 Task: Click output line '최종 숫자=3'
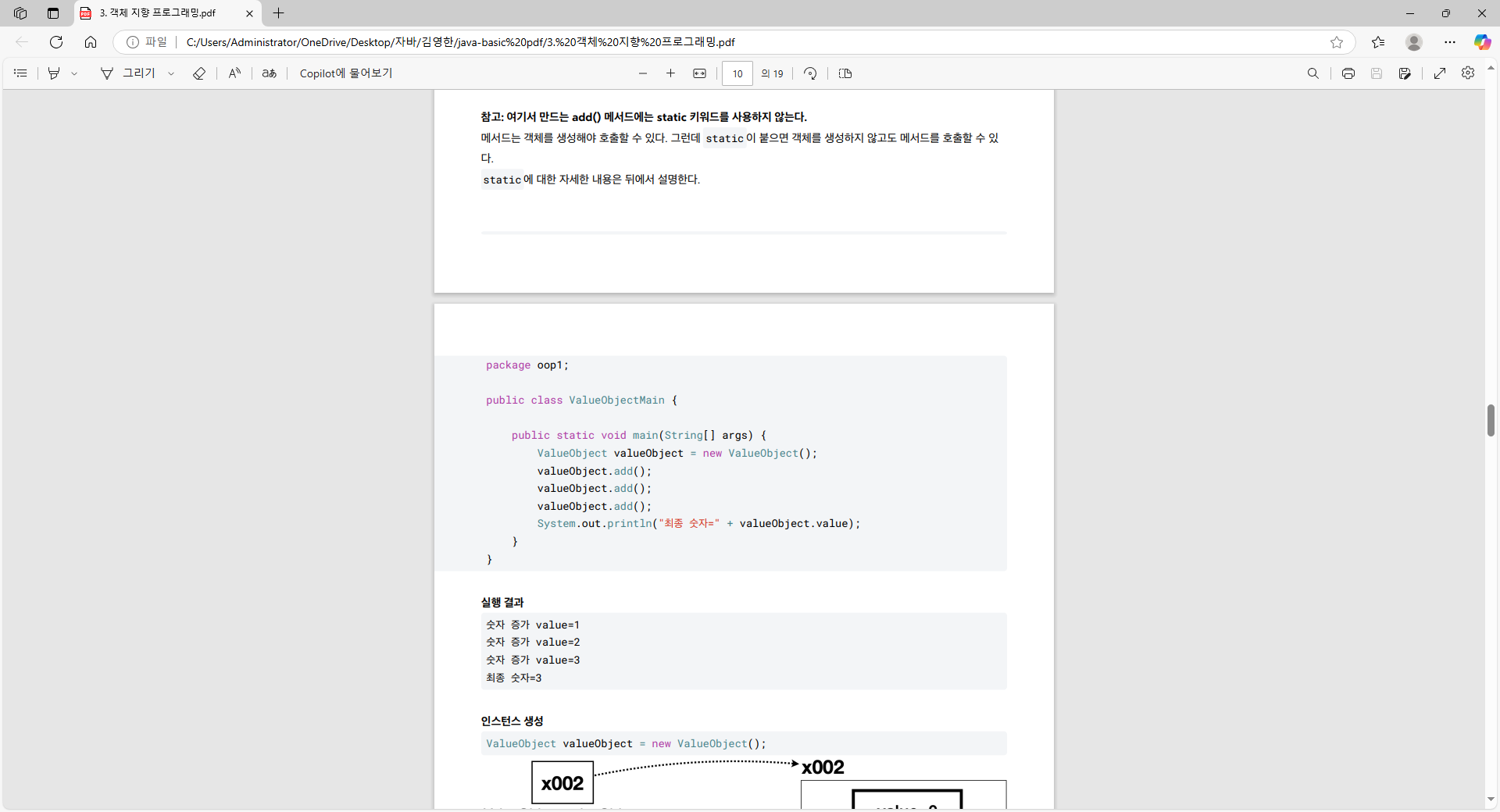click(513, 678)
